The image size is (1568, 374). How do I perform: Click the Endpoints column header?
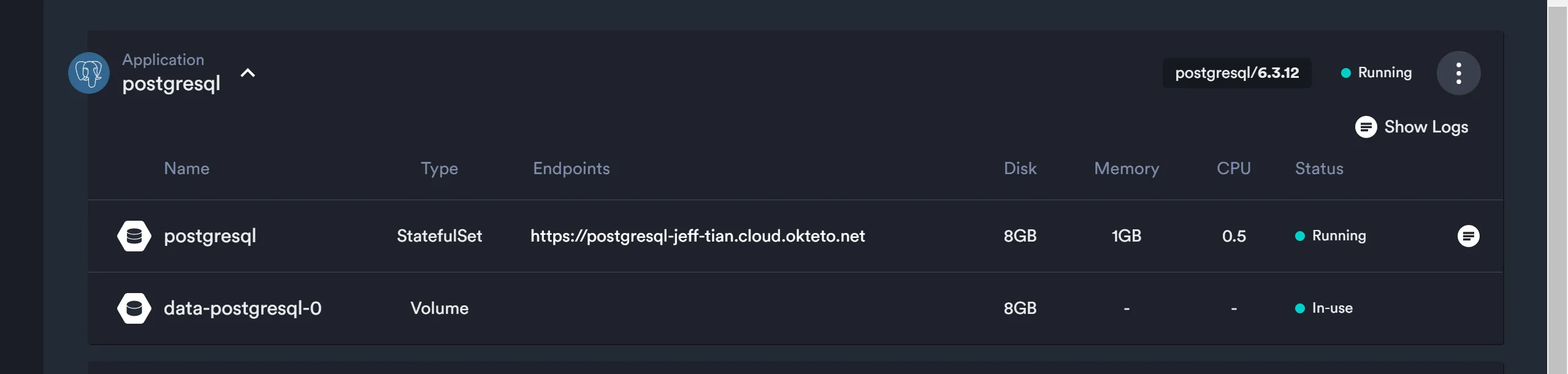(x=571, y=169)
